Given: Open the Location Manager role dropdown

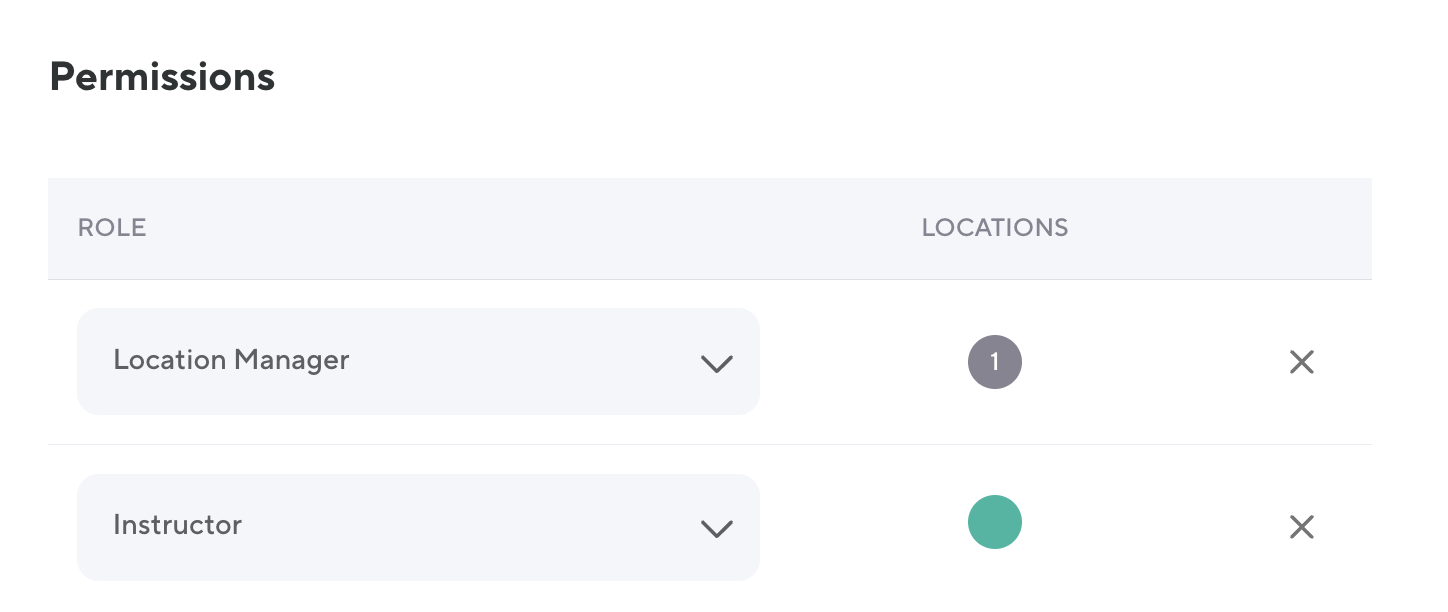Looking at the screenshot, I should click(x=418, y=361).
